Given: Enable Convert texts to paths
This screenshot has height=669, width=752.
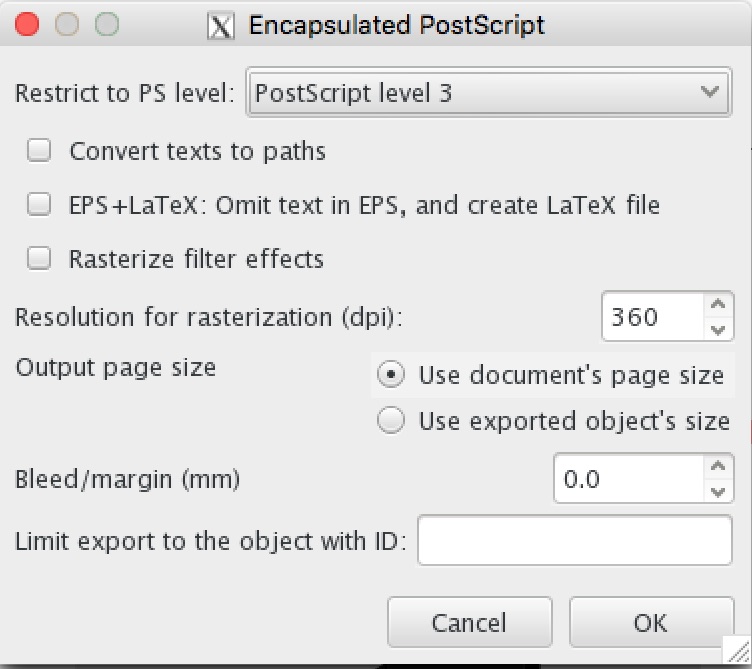Looking at the screenshot, I should [x=39, y=152].
